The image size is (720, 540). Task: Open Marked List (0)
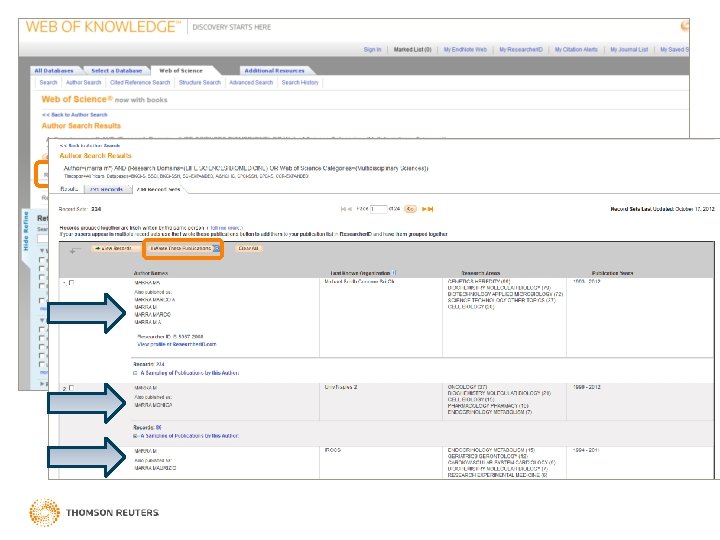pyautogui.click(x=412, y=50)
